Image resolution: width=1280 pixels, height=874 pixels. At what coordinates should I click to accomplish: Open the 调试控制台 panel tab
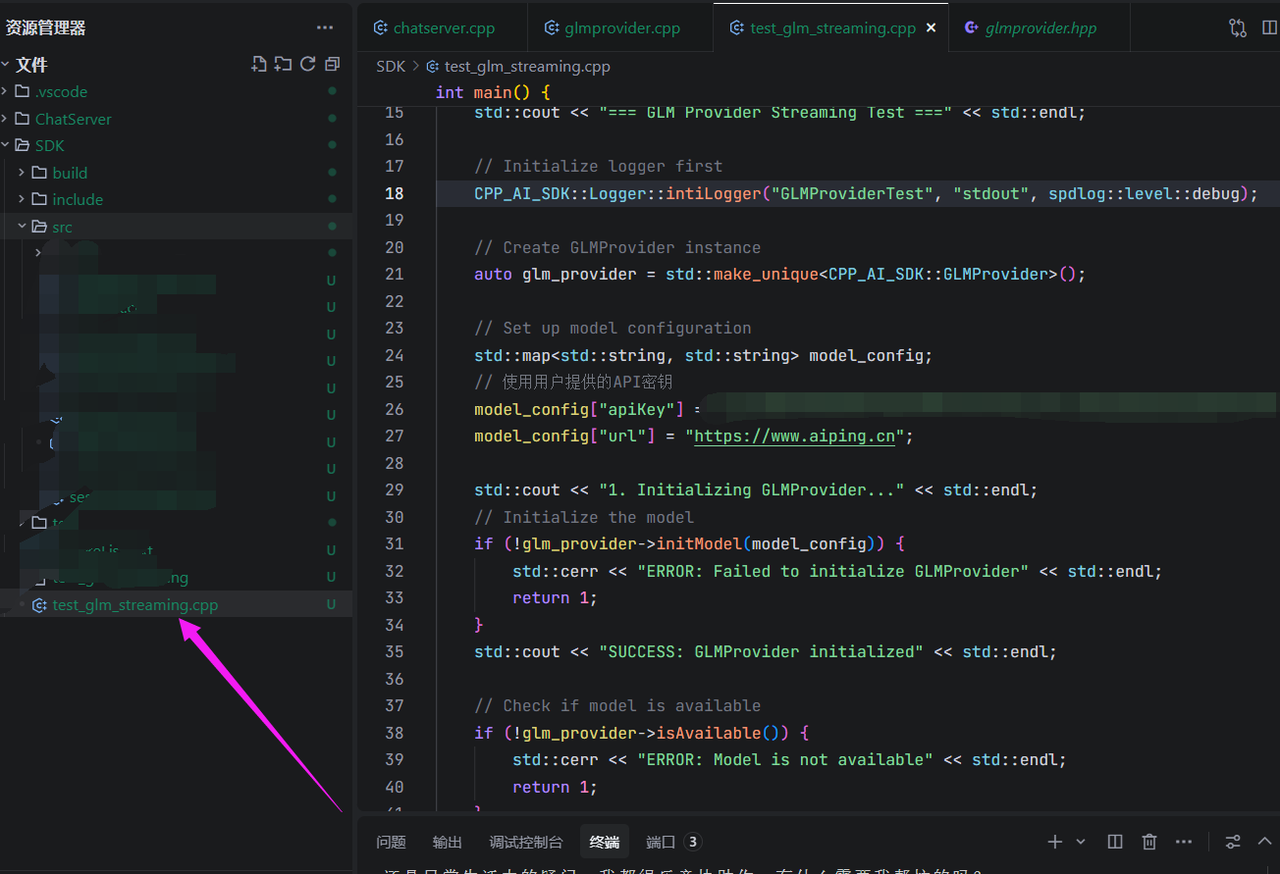click(x=526, y=842)
